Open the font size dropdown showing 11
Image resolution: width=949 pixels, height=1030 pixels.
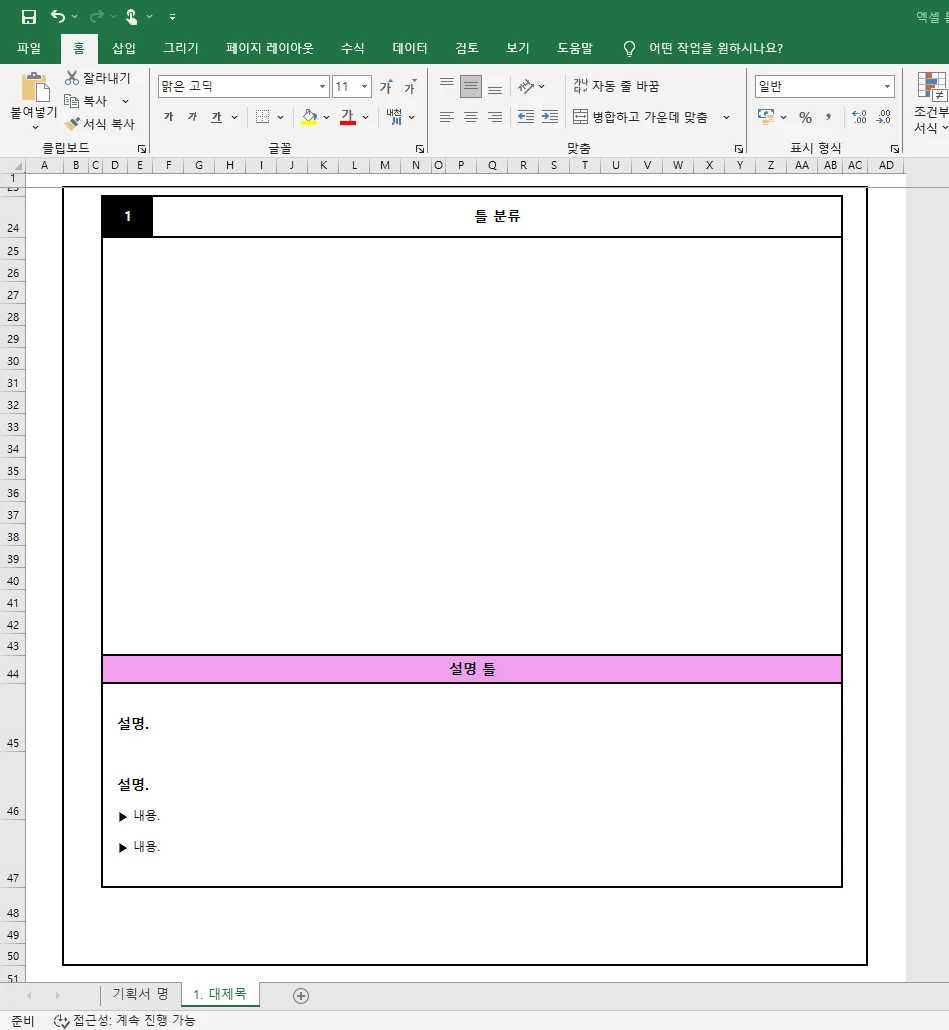(x=364, y=86)
